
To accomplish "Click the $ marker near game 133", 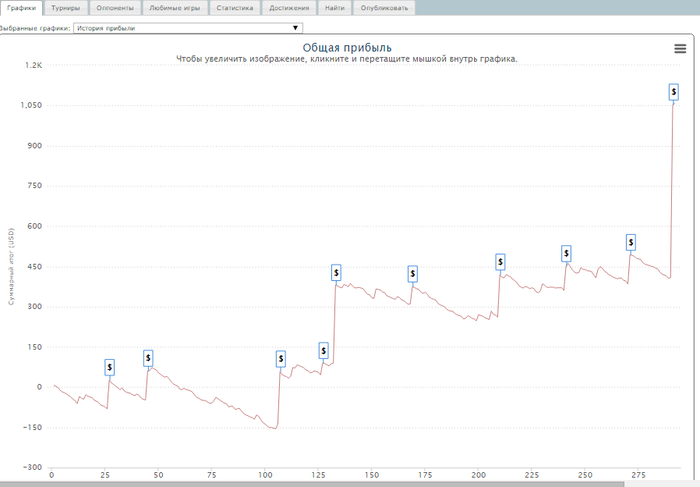I will coord(336,273).
